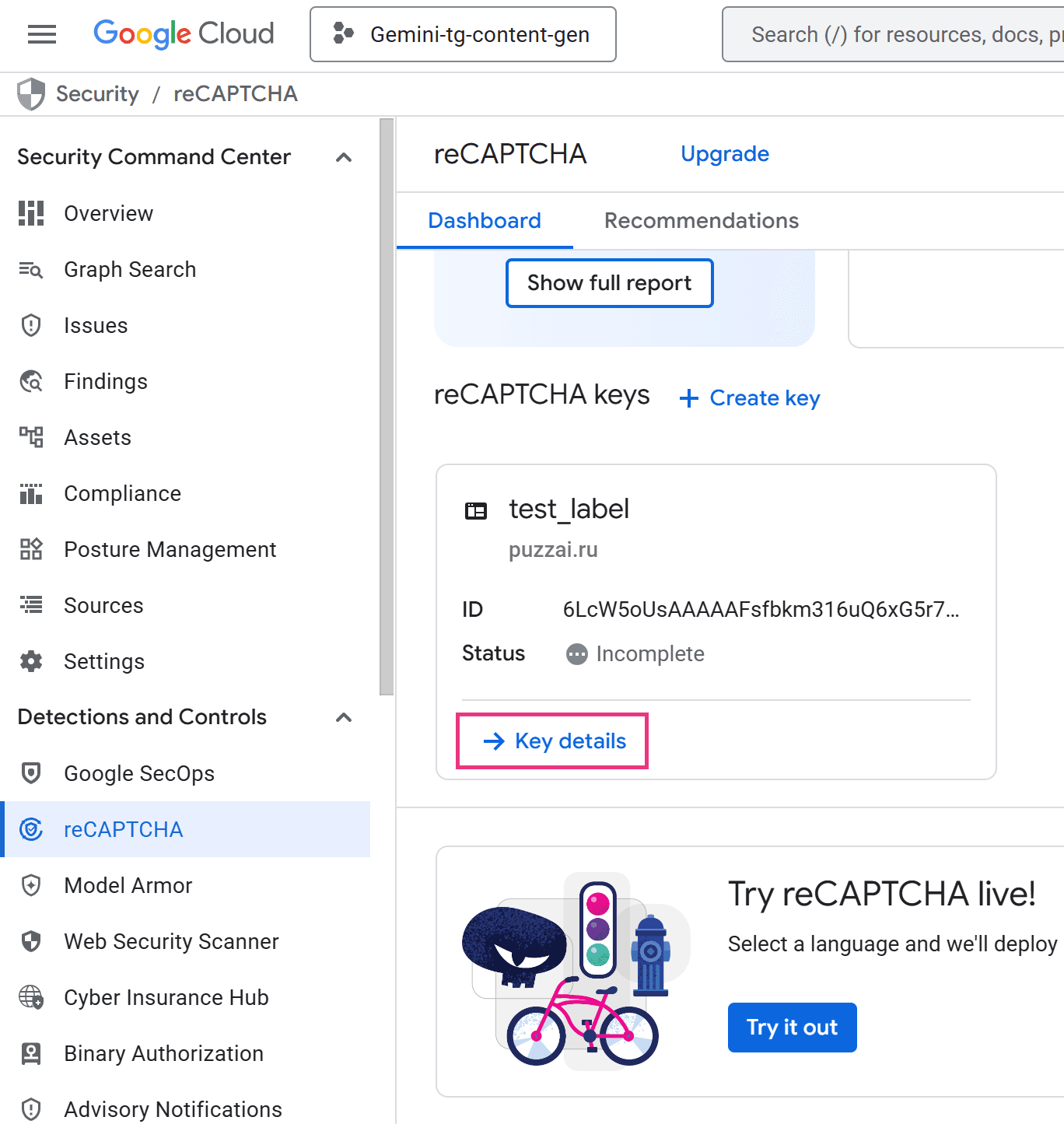Screen dimensions: 1064x1124
Task: Click the Issues shield icon
Action: click(31, 325)
